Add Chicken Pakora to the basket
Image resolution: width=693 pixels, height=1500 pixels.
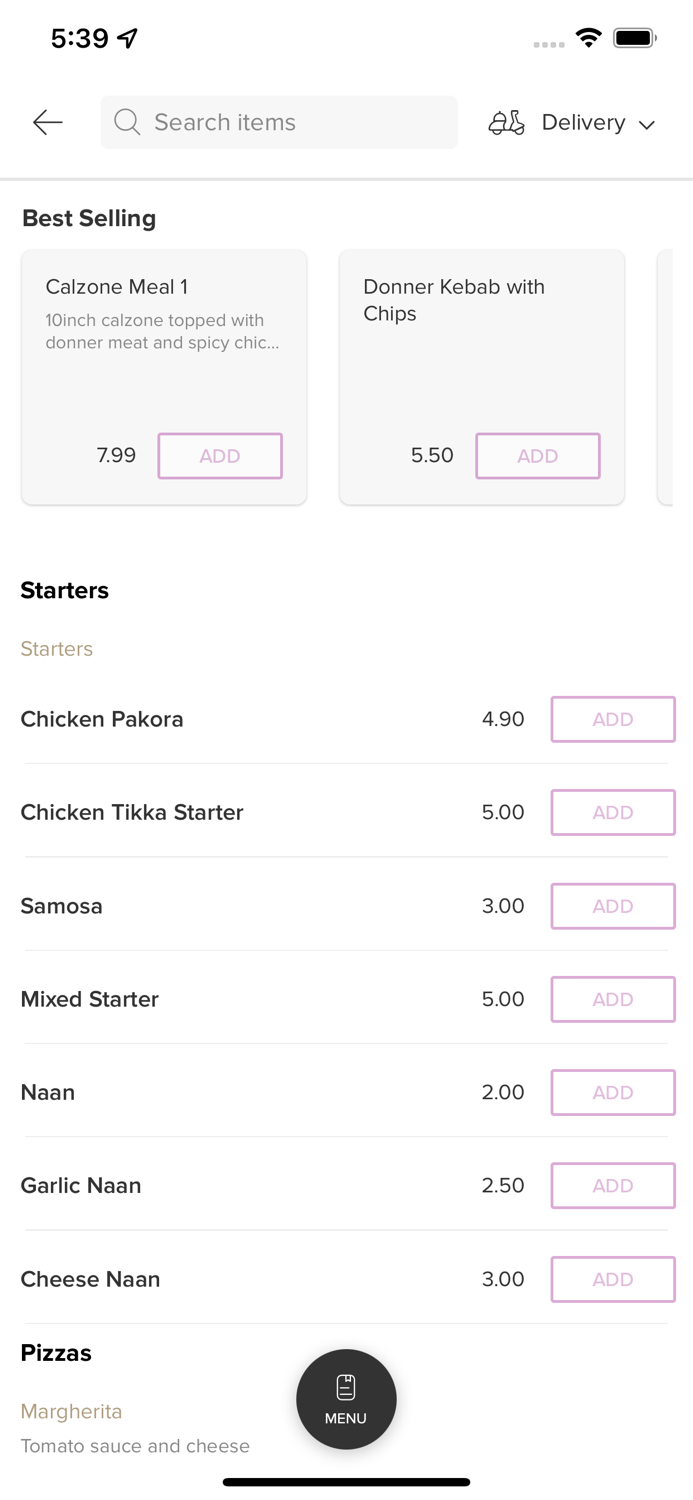(612, 719)
